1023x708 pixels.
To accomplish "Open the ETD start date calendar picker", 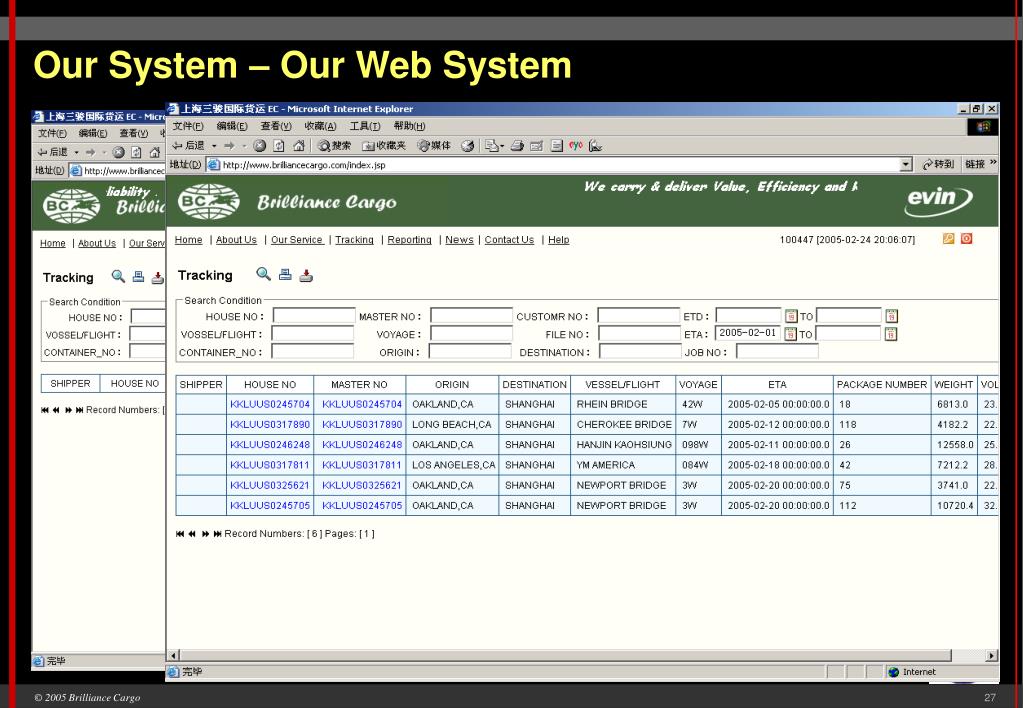I will point(790,317).
